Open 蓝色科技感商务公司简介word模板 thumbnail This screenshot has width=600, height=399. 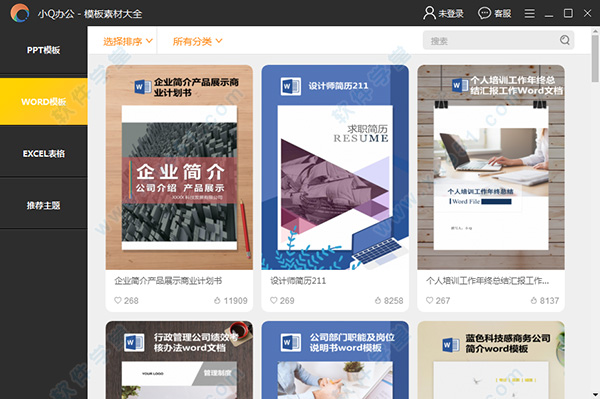pyautogui.click(x=491, y=360)
